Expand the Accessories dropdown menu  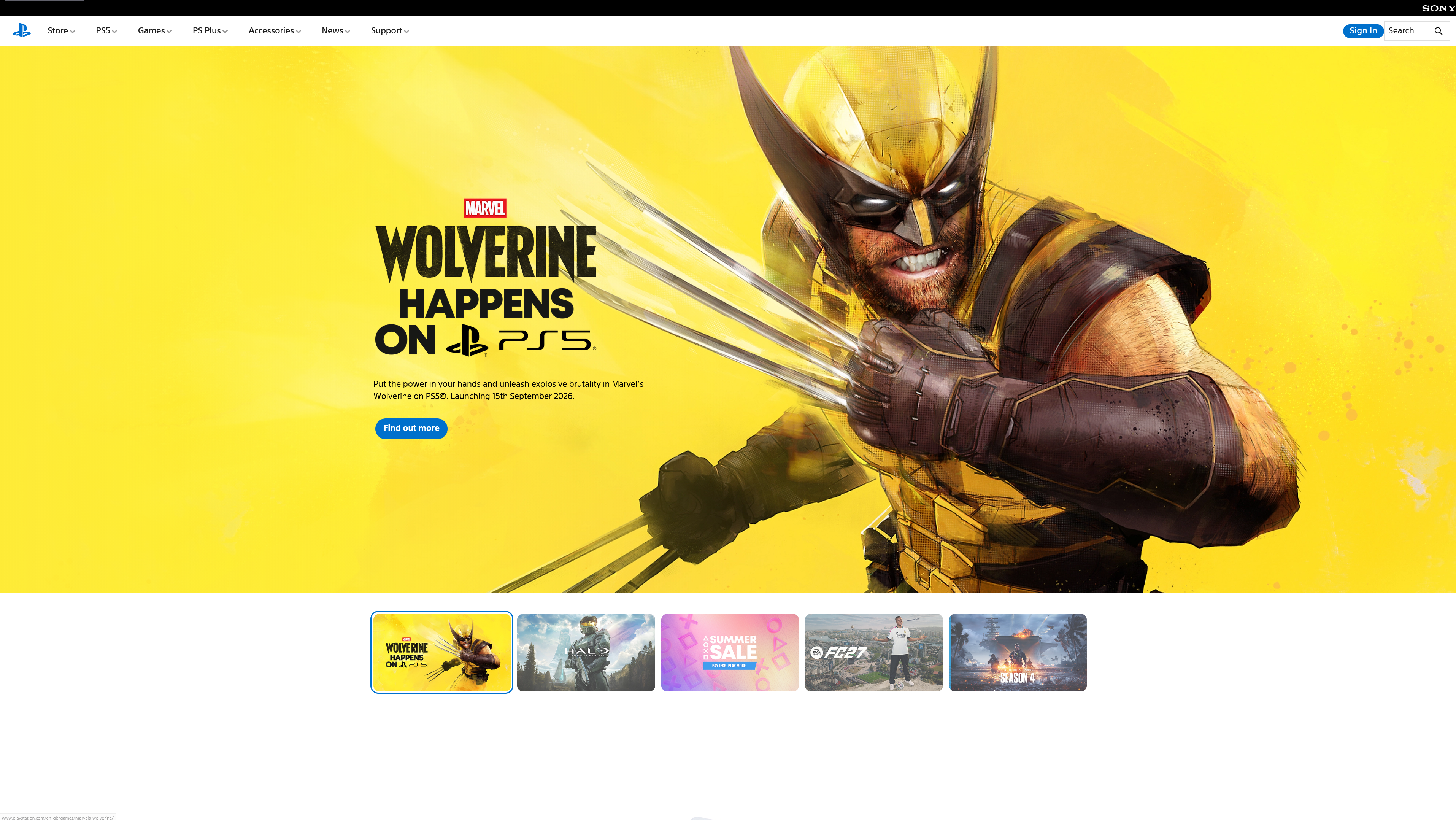click(x=275, y=30)
